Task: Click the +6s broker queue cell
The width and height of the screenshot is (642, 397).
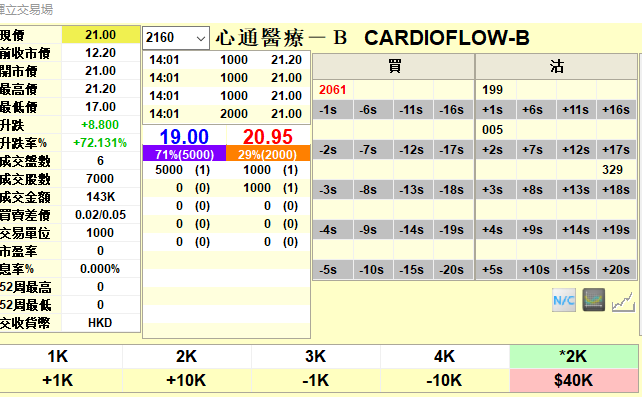Action: pos(536,110)
